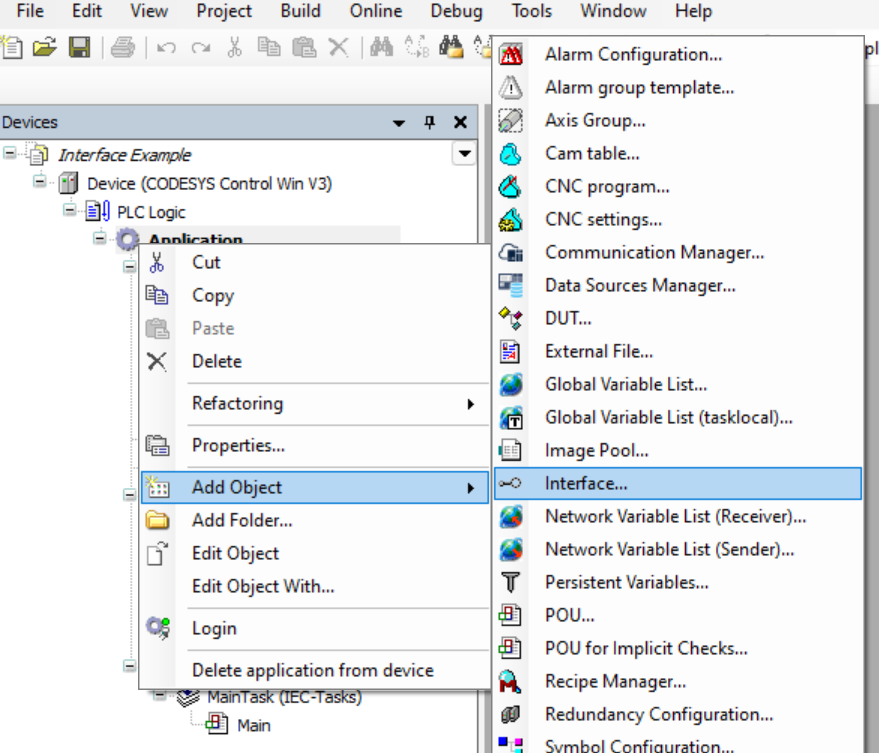Image resolution: width=879 pixels, height=753 pixels.
Task: Open the Tools menu
Action: click(x=531, y=11)
